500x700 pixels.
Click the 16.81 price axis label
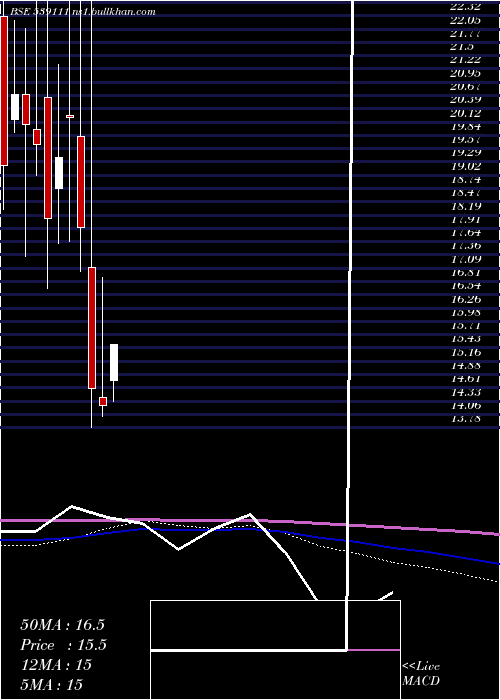click(x=466, y=272)
